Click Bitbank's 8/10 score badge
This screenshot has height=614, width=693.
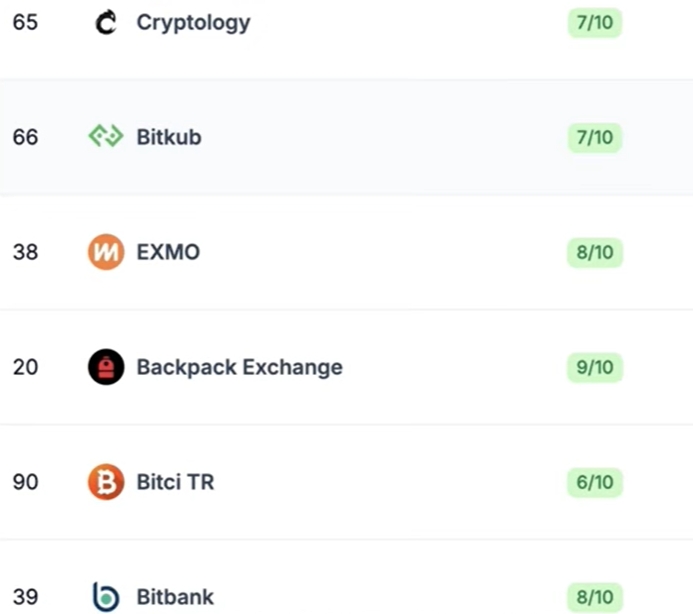pos(595,597)
